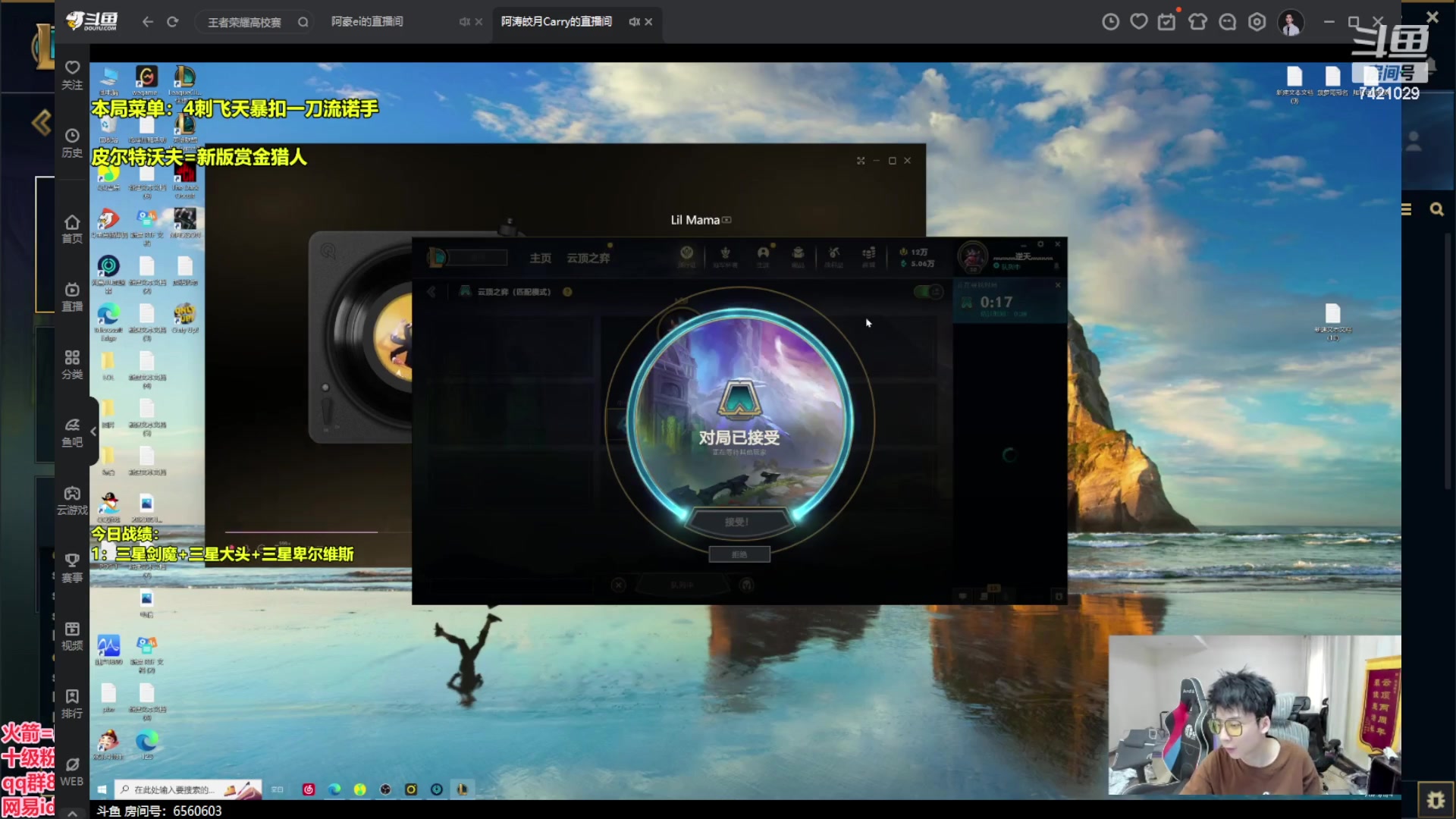Mute the 阿豪ei的直播间 tab
Viewport: 1456px width, 819px height.
point(464,22)
